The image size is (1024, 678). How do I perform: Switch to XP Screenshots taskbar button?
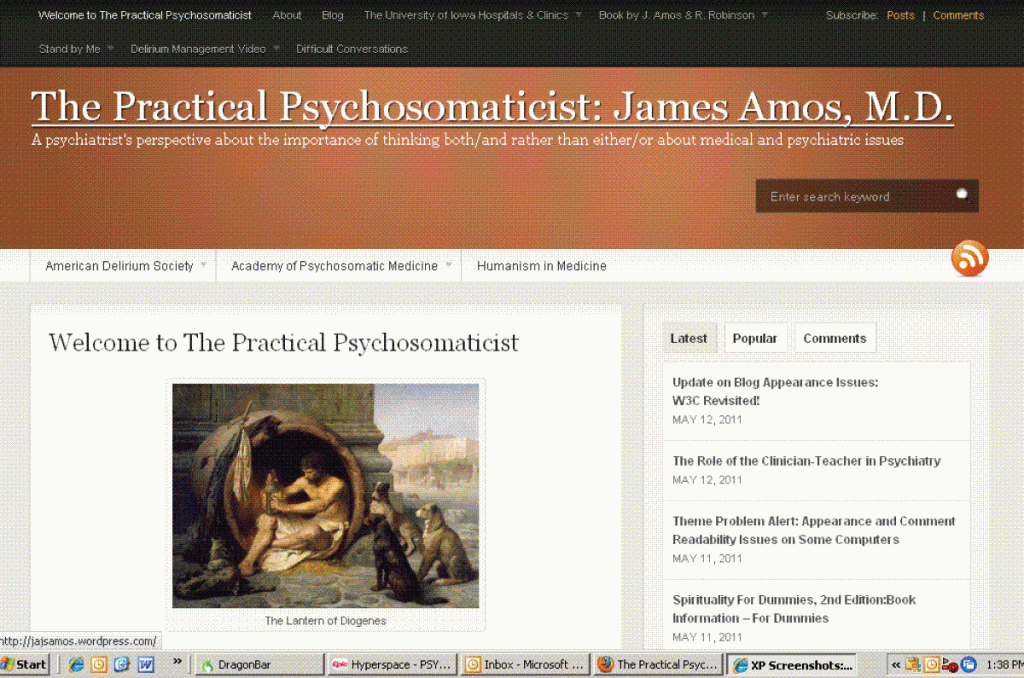792,665
